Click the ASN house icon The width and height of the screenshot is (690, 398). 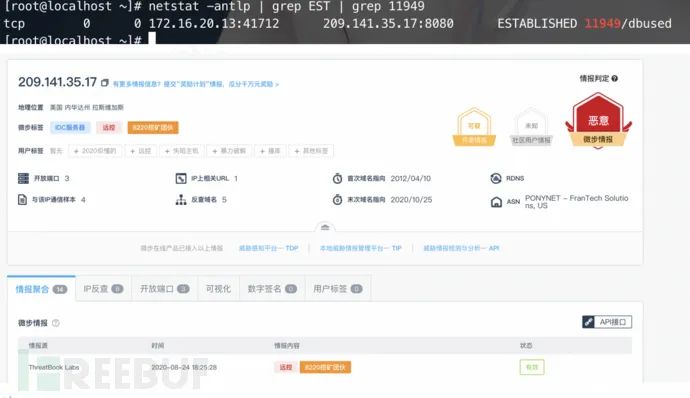496,202
